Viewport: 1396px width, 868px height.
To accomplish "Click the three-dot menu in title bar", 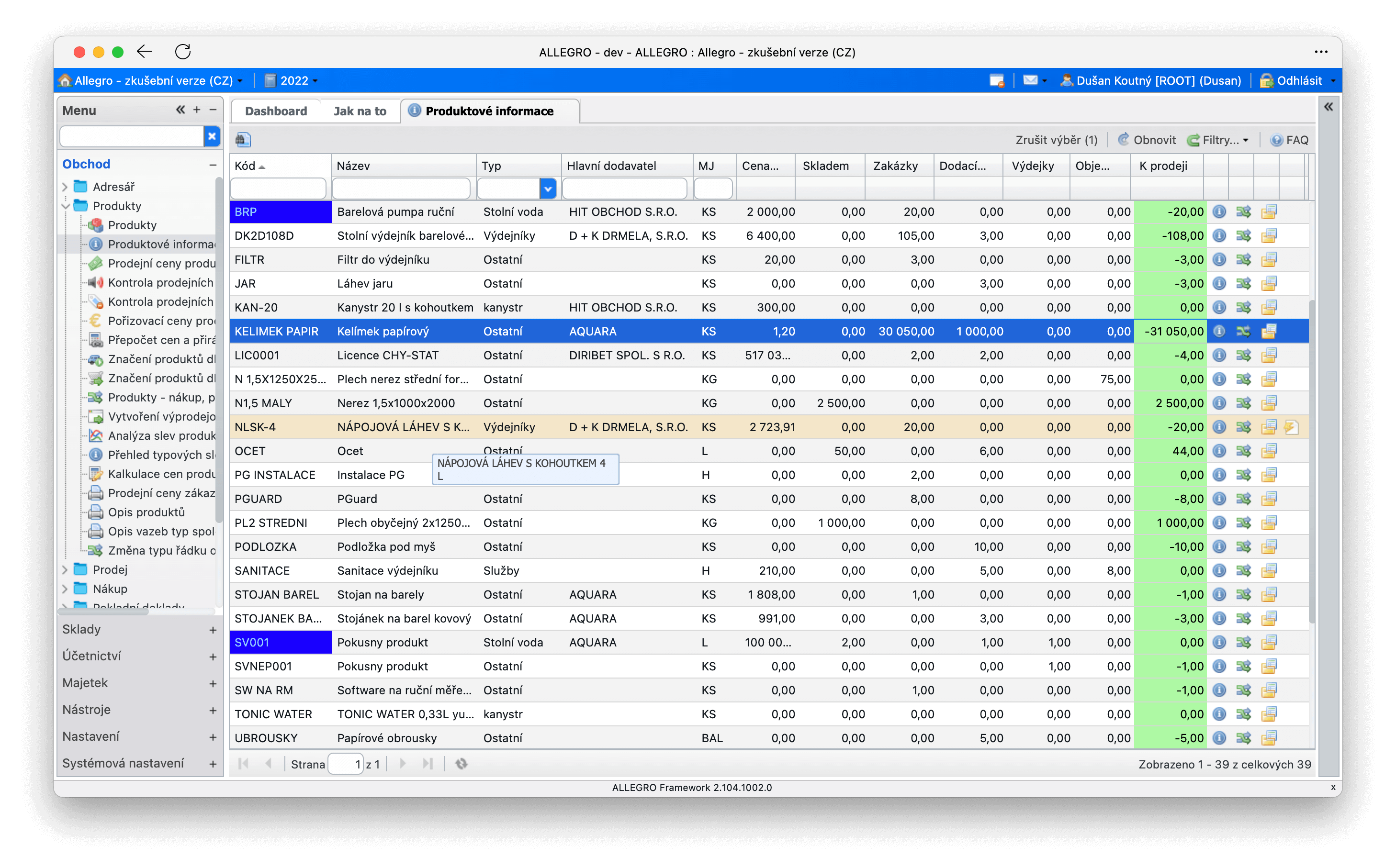I will 1320,52.
